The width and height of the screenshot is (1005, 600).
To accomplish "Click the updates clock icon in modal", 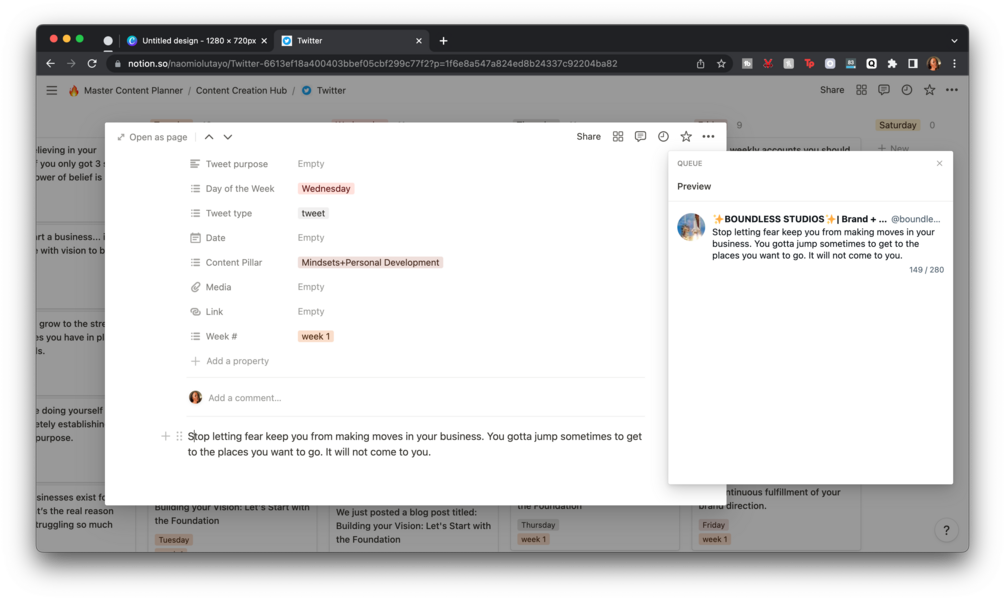I will click(x=663, y=137).
